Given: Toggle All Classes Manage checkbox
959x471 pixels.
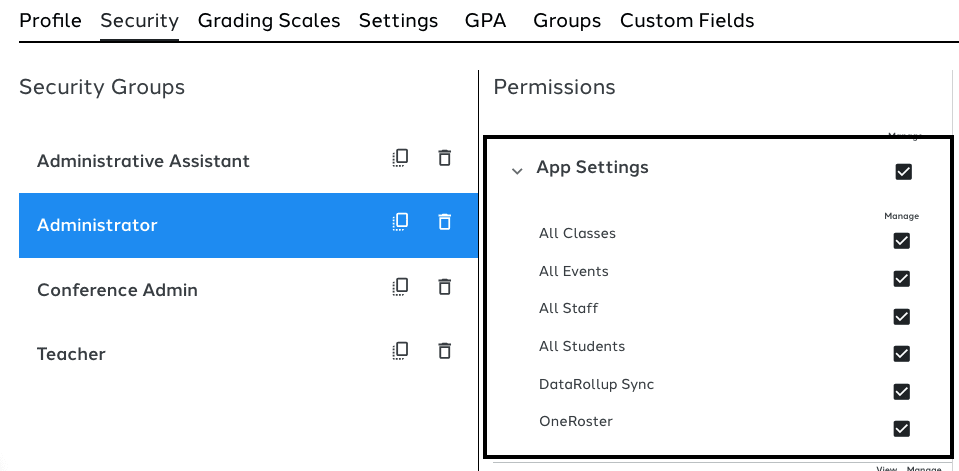Looking at the screenshot, I should pyautogui.click(x=901, y=241).
